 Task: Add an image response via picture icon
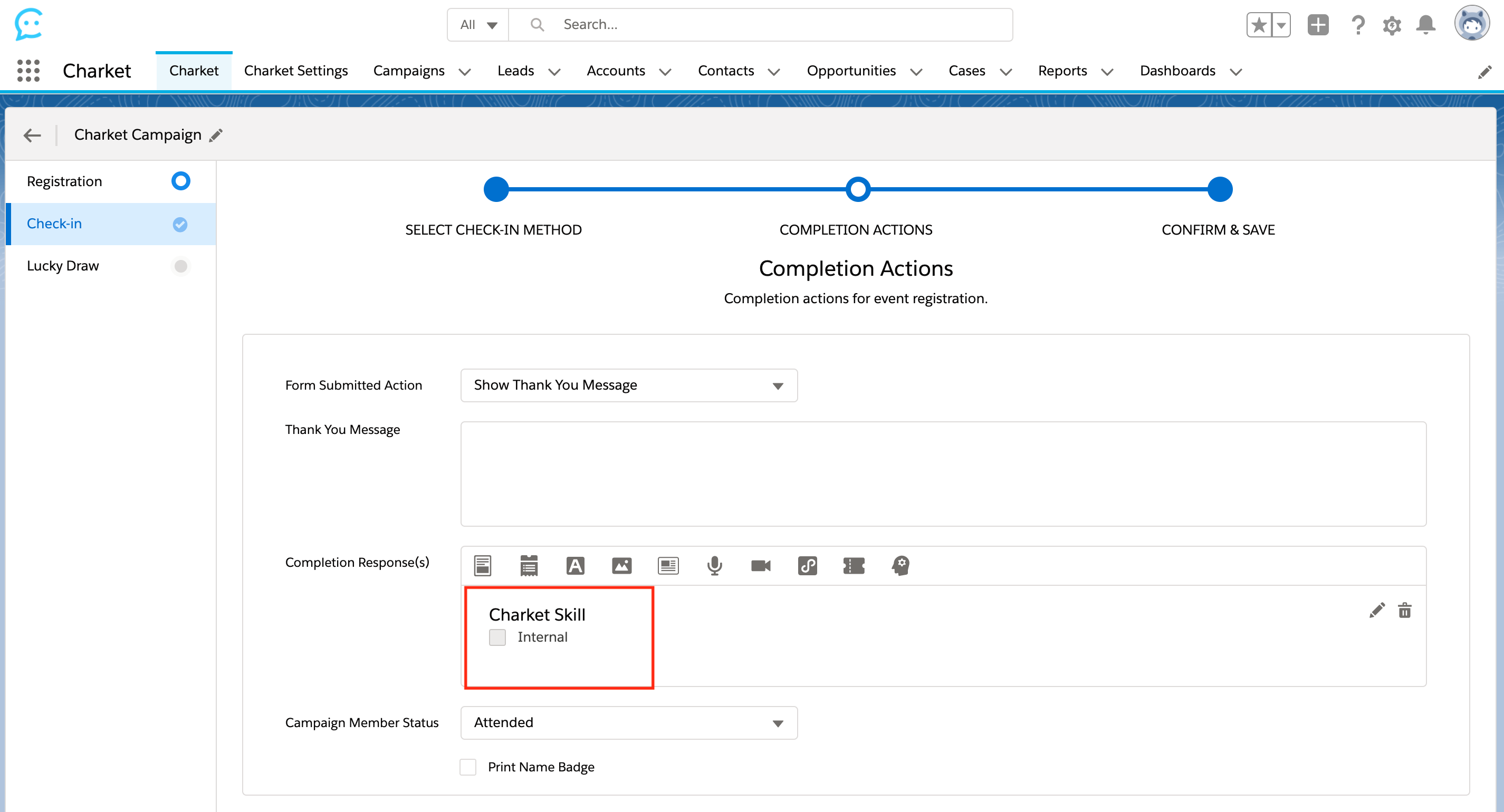pos(621,566)
